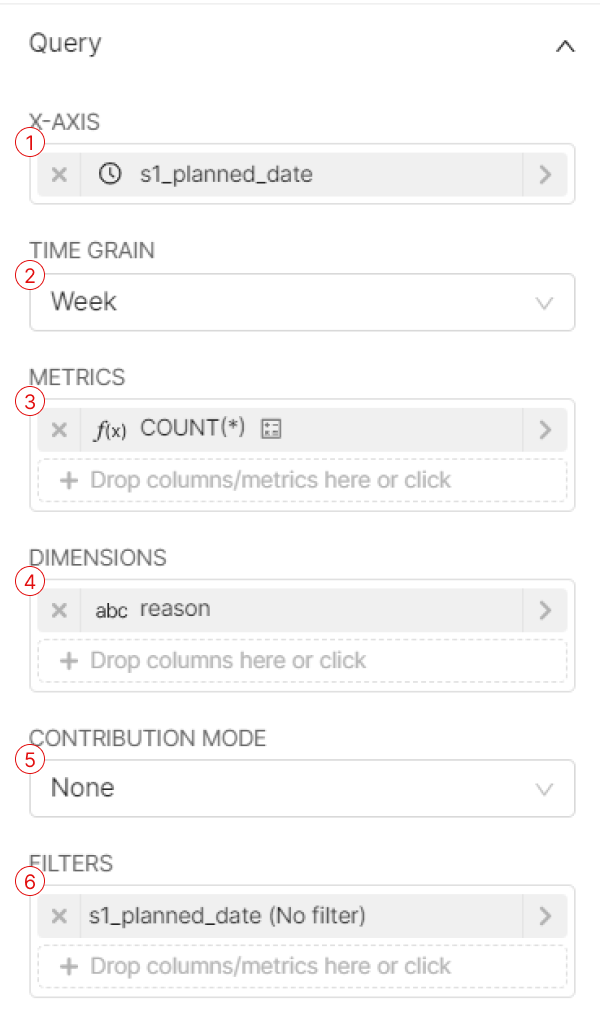Add a metric via the Metrics drop zone
Viewport: 600px width, 1013px height.
[302, 480]
